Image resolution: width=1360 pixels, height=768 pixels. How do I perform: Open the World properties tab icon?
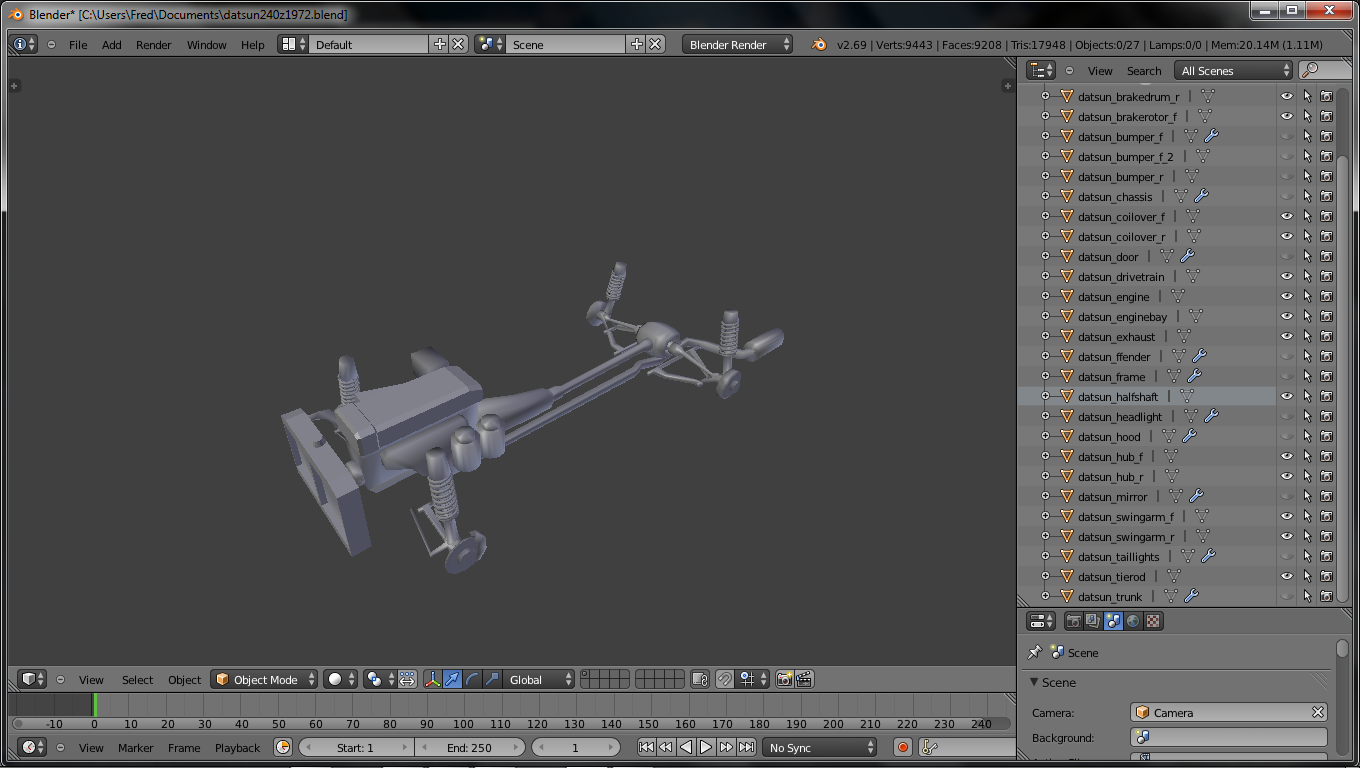(x=1133, y=621)
